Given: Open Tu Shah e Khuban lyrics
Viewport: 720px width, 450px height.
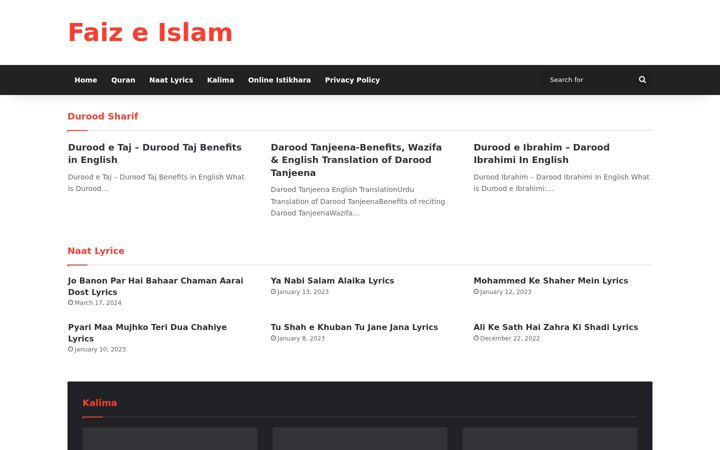Looking at the screenshot, I should (x=354, y=327).
